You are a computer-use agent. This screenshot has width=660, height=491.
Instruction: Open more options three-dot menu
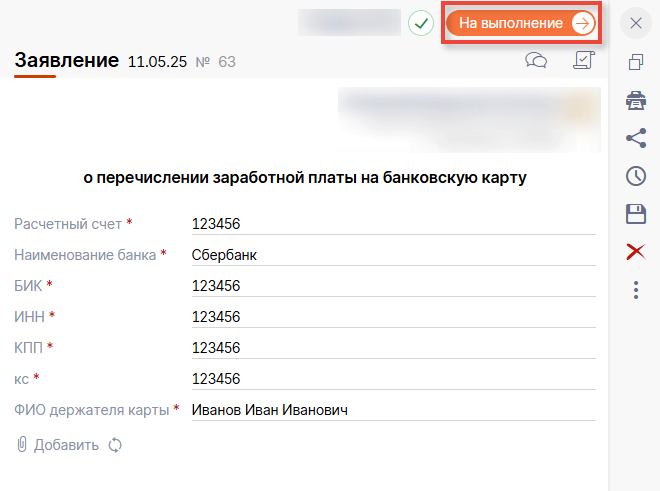tap(635, 290)
